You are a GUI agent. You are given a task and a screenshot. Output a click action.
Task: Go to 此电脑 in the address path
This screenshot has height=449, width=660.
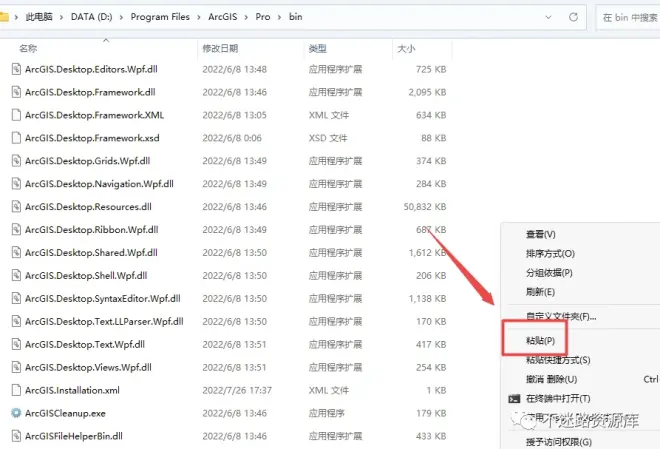pos(39,17)
